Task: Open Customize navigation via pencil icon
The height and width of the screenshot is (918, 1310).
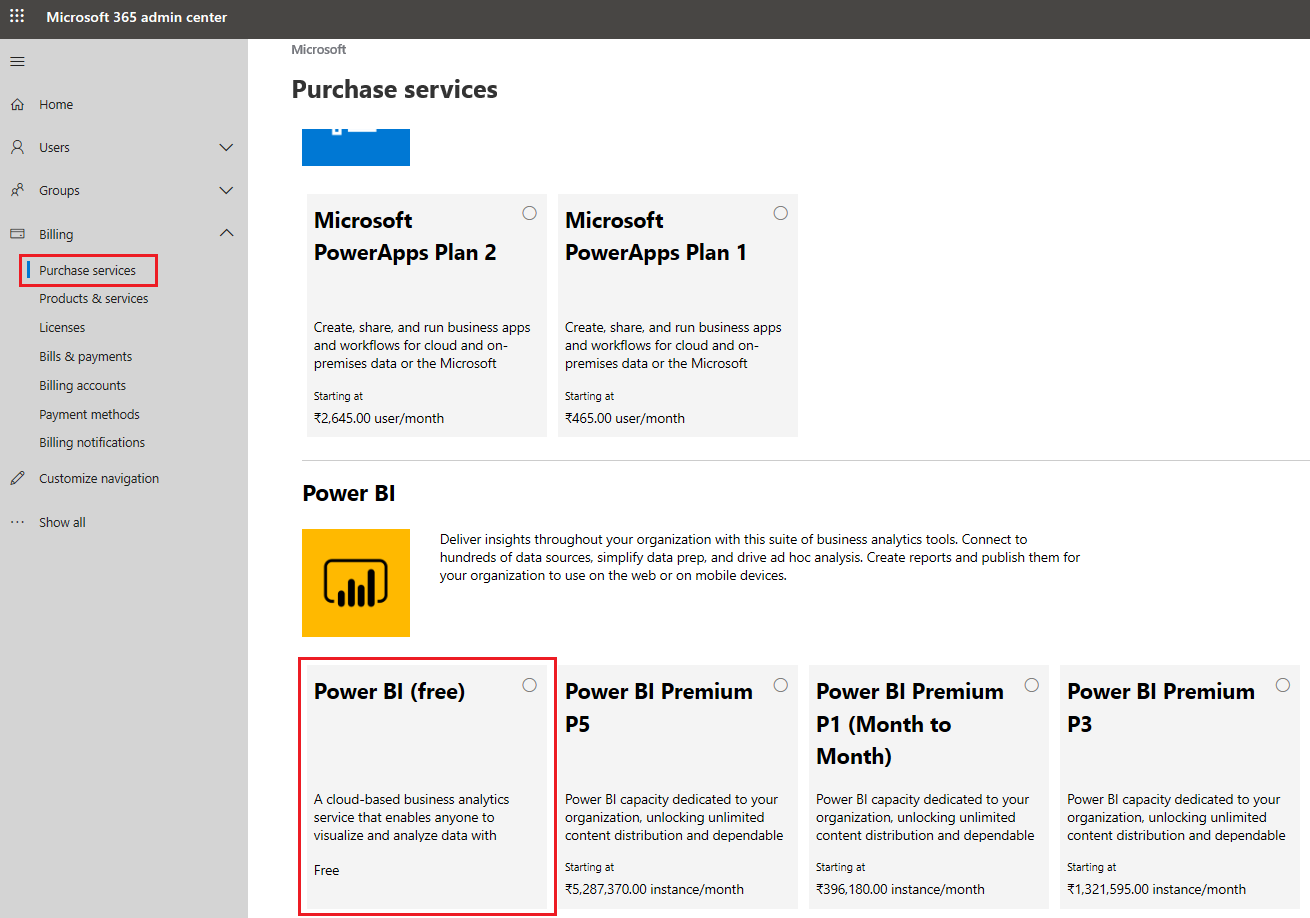Action: 17,478
